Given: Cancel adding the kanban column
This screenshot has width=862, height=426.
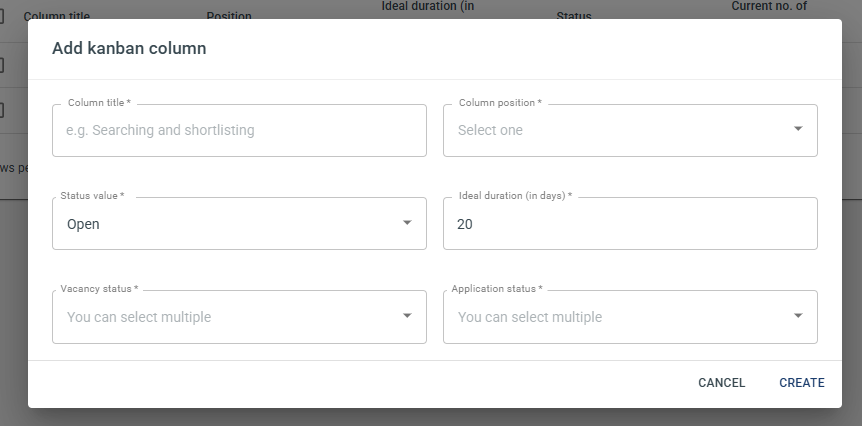Looking at the screenshot, I should point(721,383).
